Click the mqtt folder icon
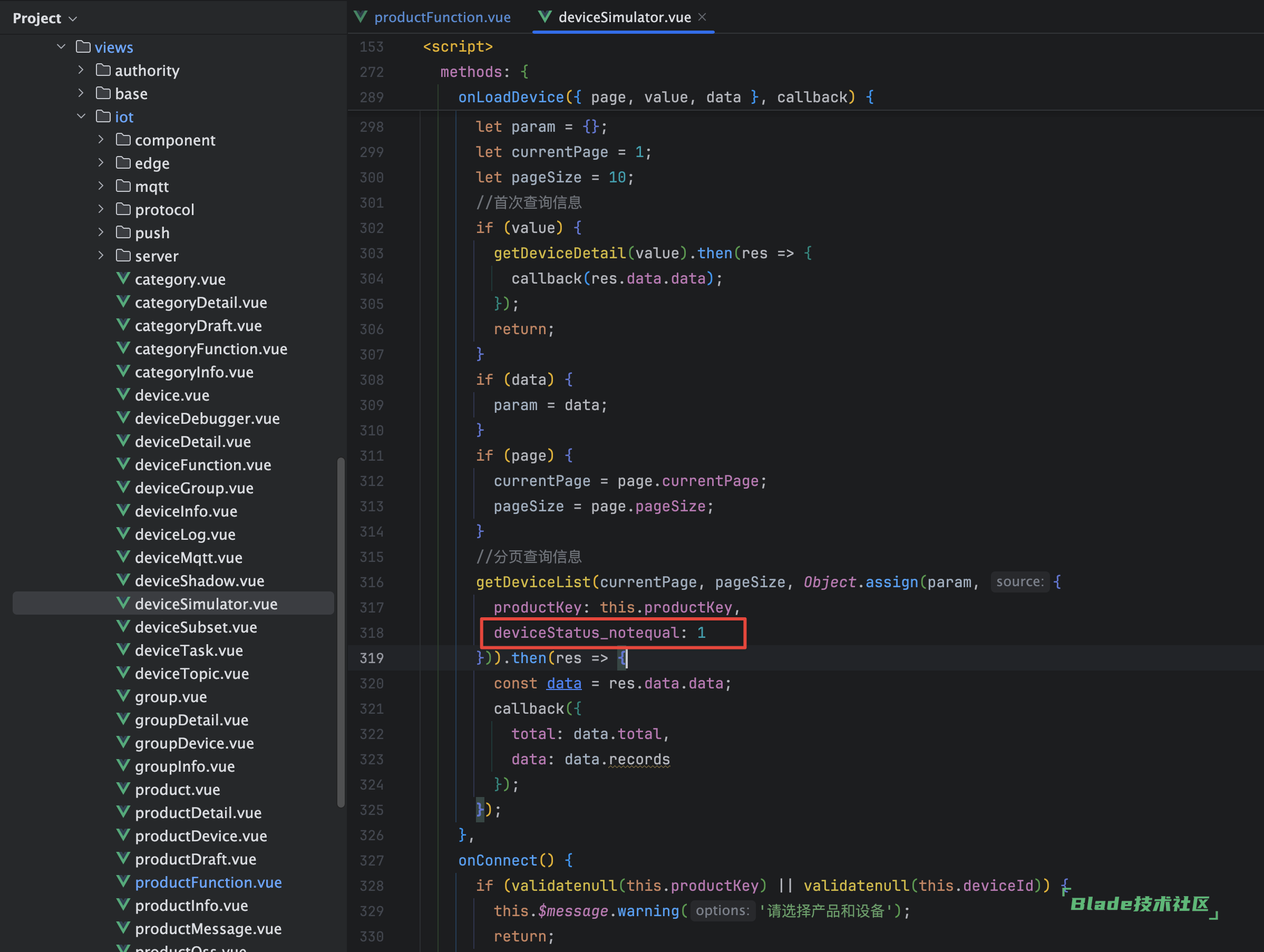 pos(123,186)
